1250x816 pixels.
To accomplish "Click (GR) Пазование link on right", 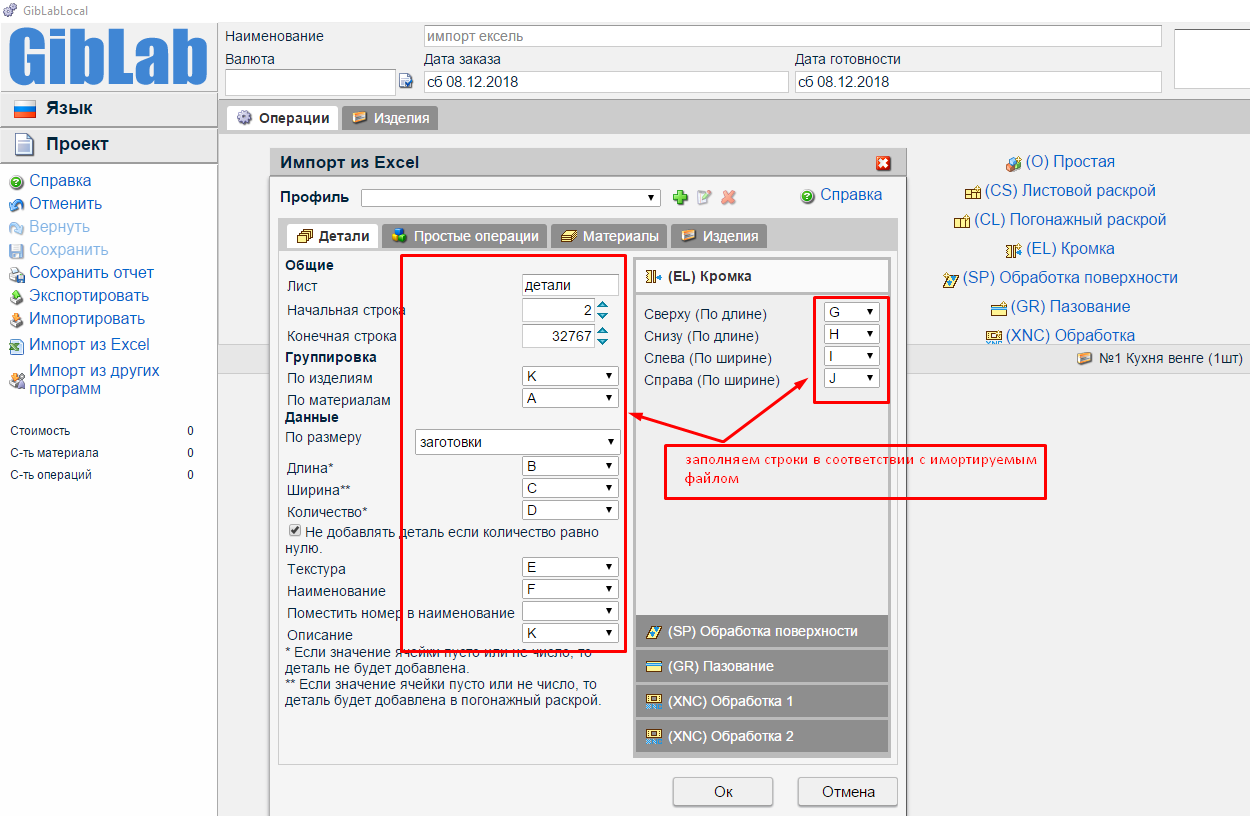I will click(1070, 307).
